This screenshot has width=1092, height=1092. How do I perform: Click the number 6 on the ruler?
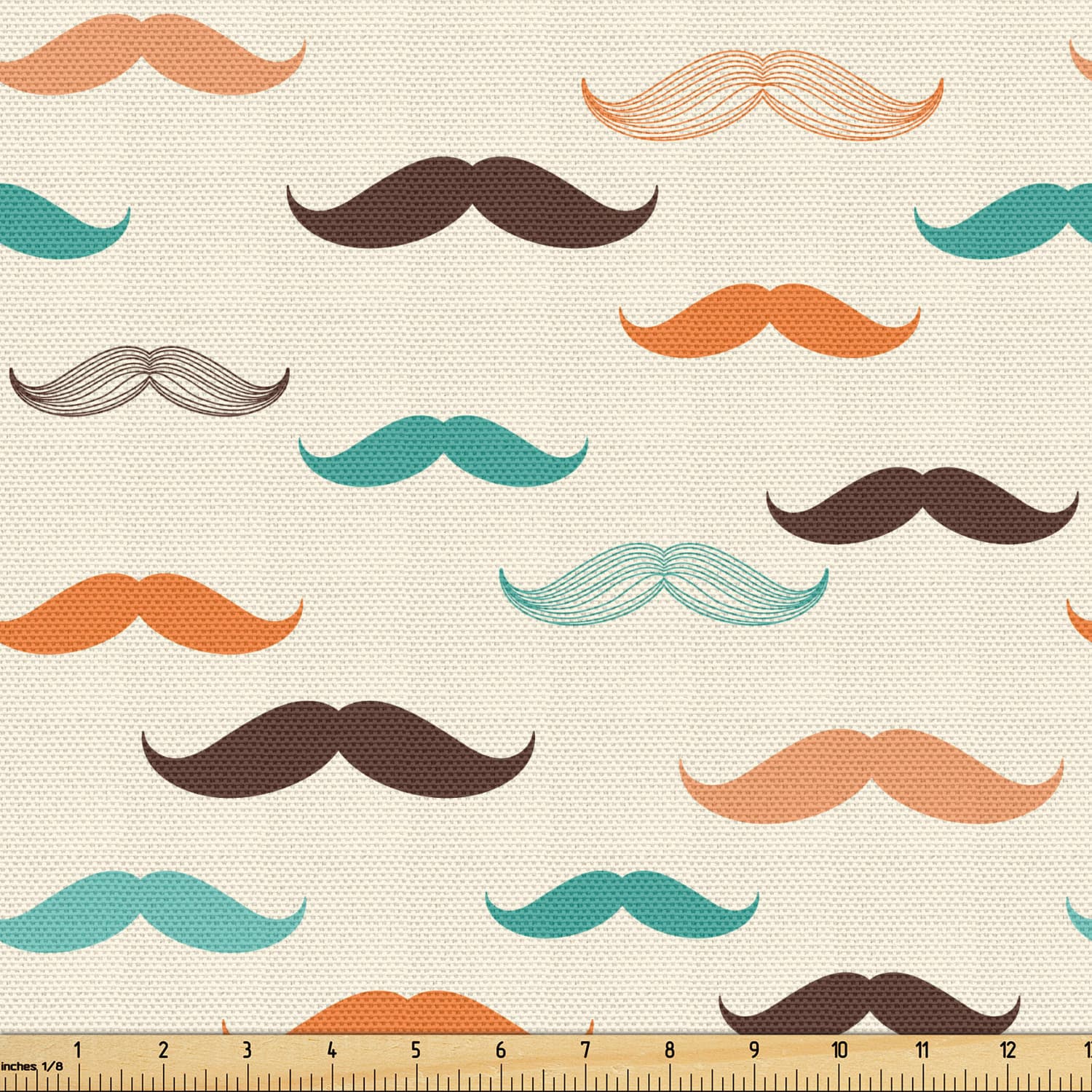[x=501, y=1051]
